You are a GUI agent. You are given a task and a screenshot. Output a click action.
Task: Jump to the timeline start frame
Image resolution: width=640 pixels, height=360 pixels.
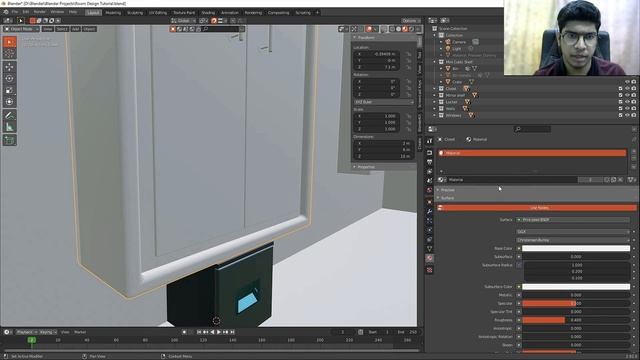coord(199,332)
